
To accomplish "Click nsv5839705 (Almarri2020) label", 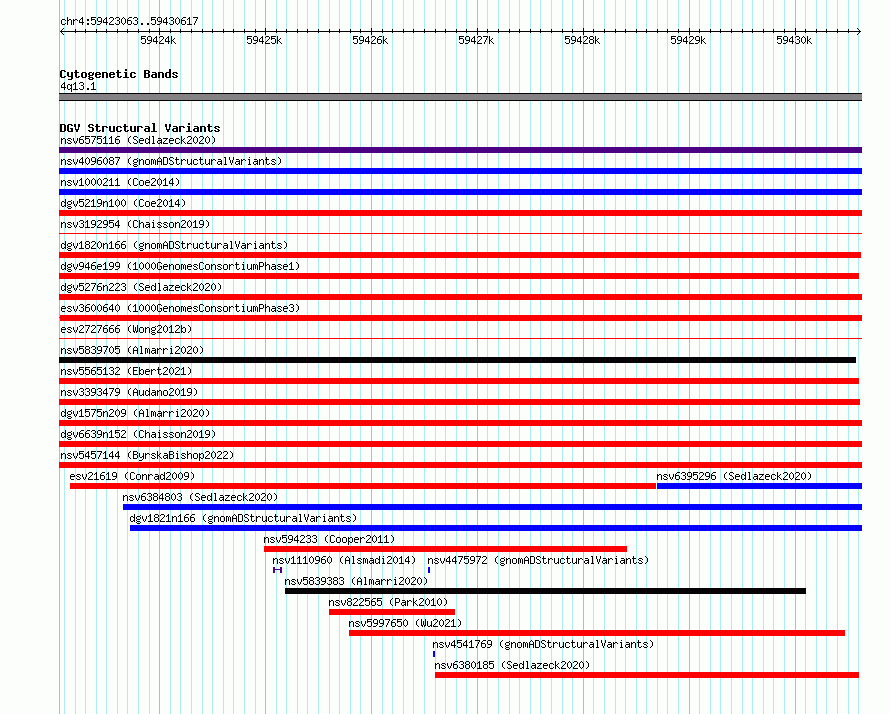I will tap(132, 350).
